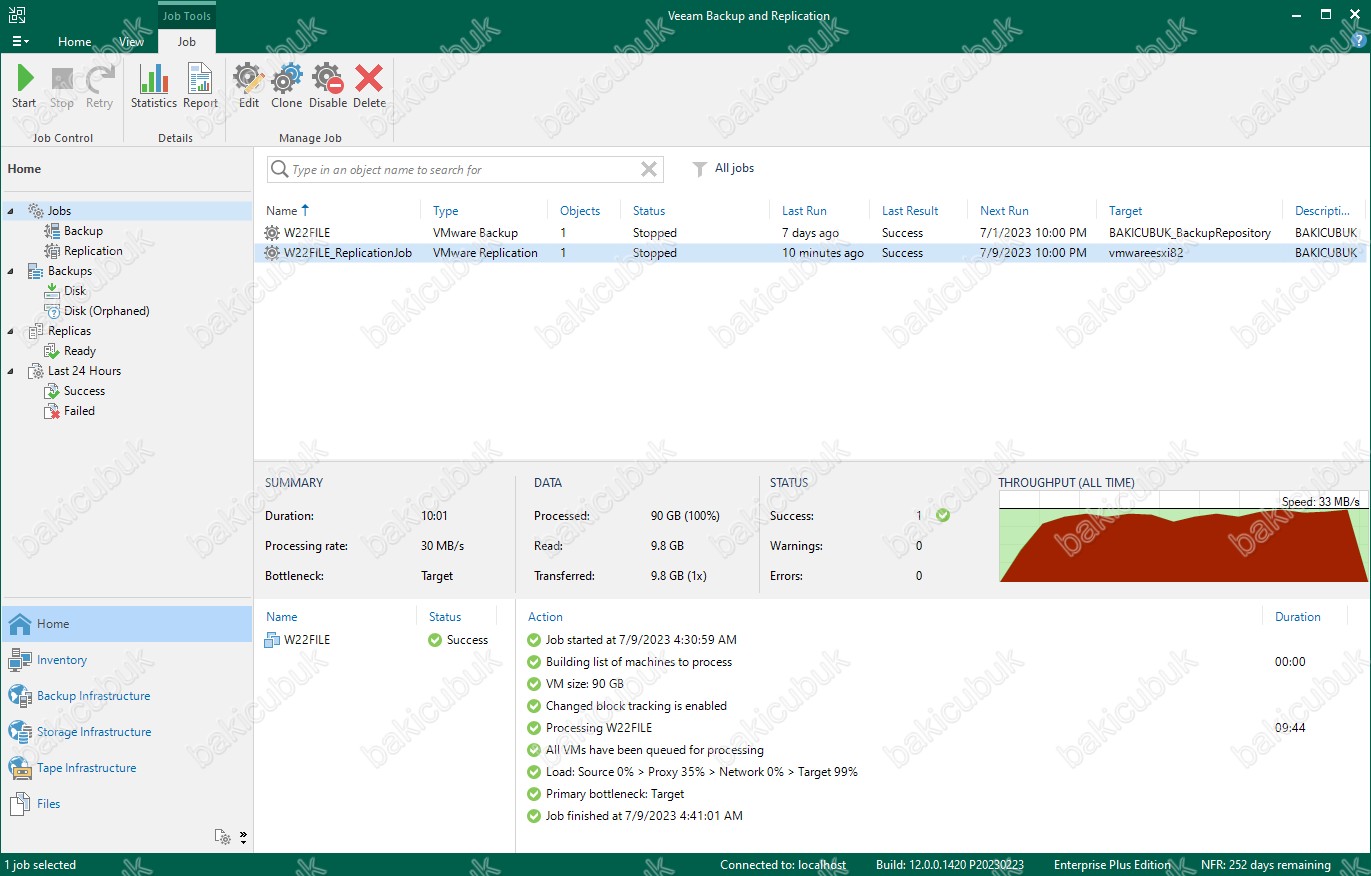1371x876 pixels.
Task: Open the job Report
Action: [x=200, y=86]
